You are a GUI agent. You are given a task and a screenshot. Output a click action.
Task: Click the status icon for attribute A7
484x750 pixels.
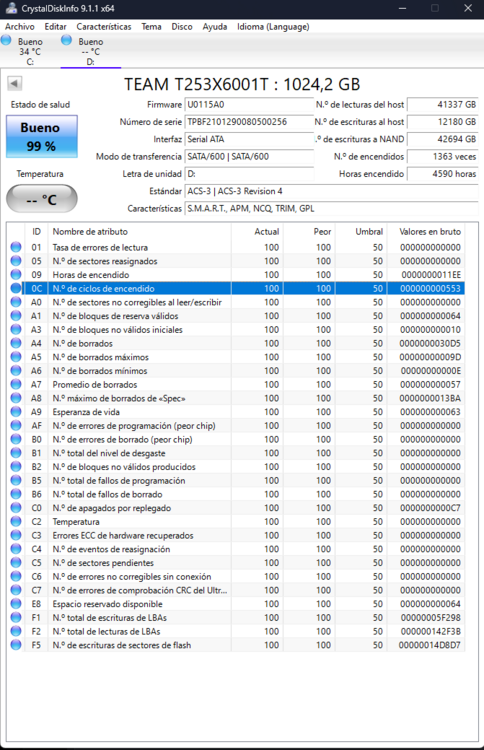16,384
